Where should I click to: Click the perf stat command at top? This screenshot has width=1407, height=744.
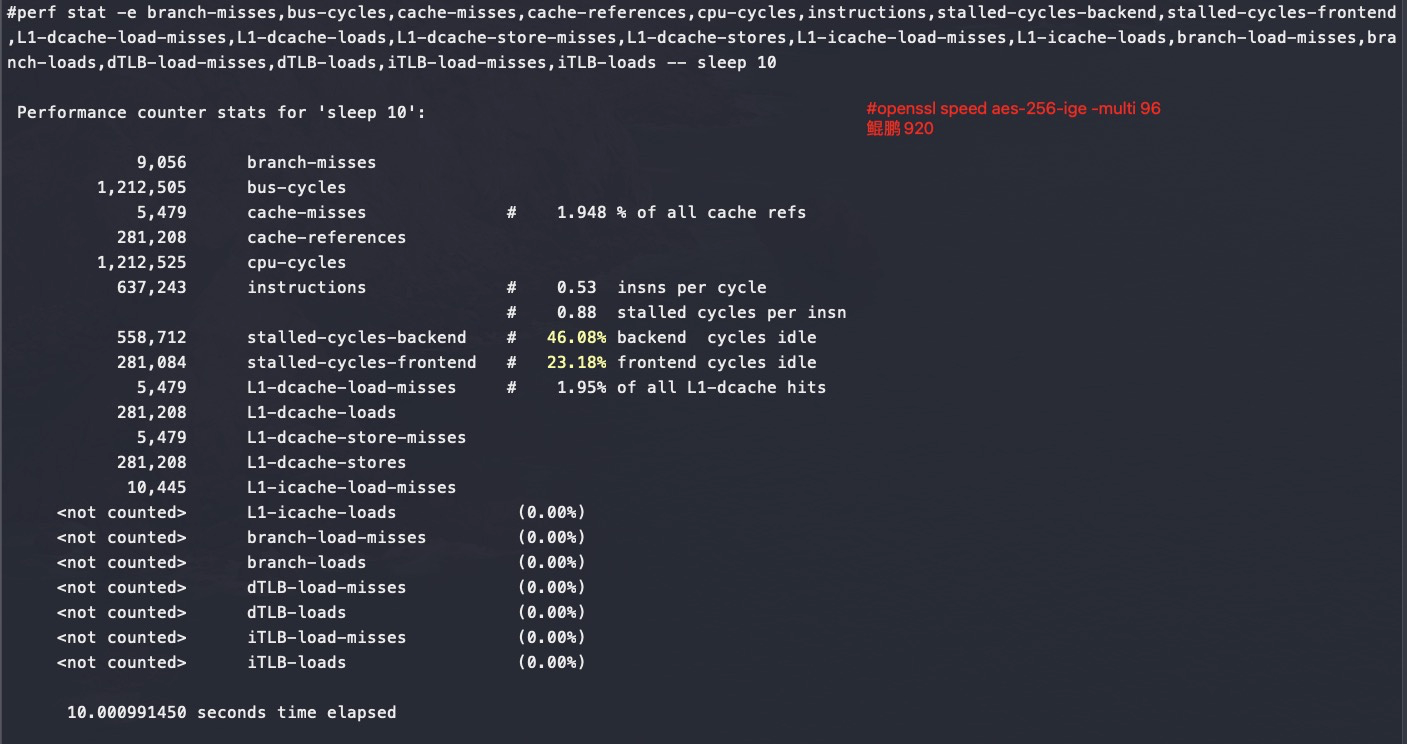[701, 37]
